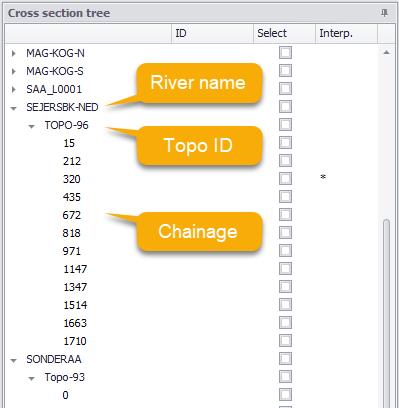Select cross section at chainage 435
This screenshot has width=399, height=408.
[x=72, y=197]
